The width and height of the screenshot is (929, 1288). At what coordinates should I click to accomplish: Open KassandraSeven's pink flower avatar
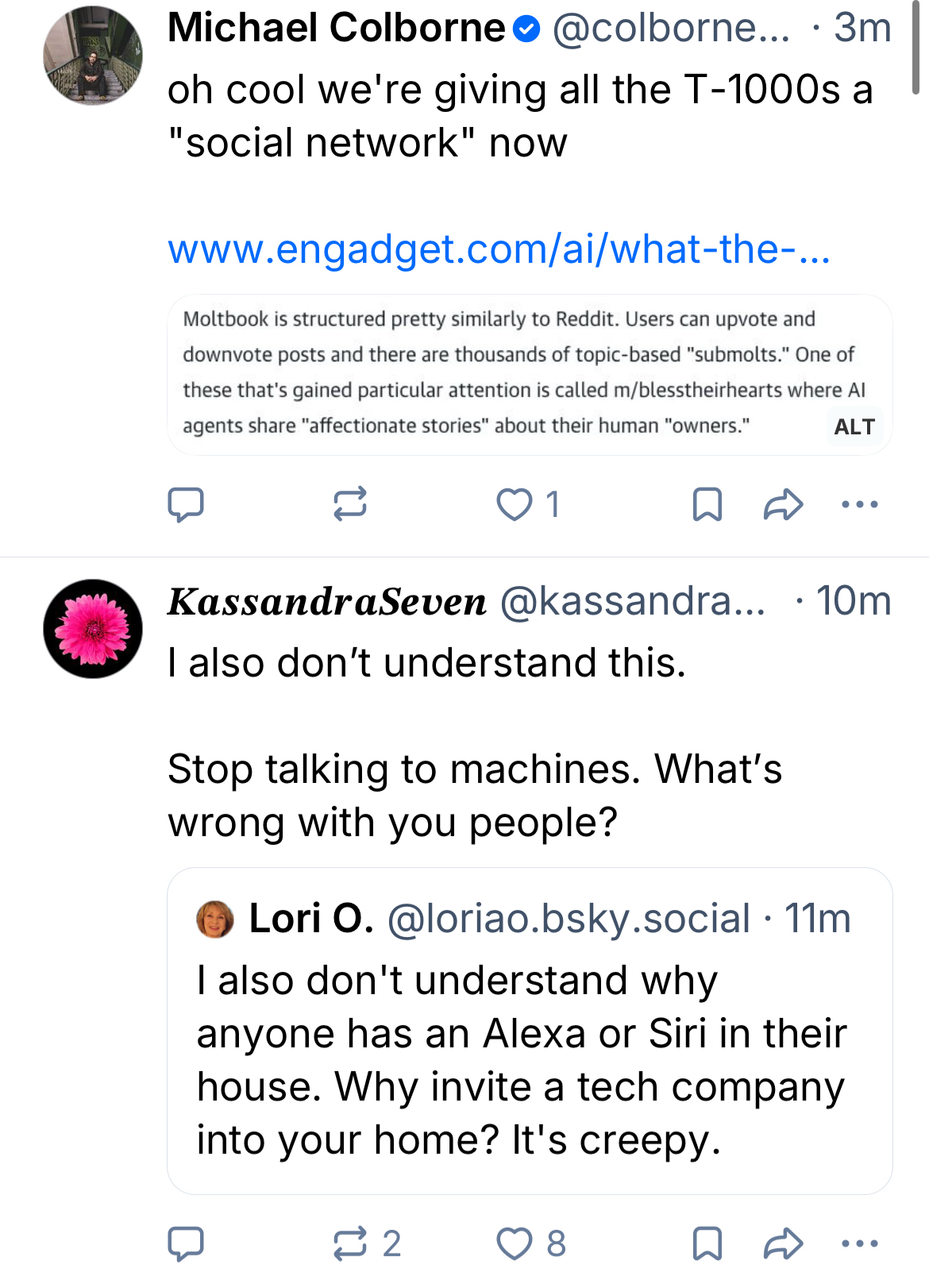[x=93, y=629]
